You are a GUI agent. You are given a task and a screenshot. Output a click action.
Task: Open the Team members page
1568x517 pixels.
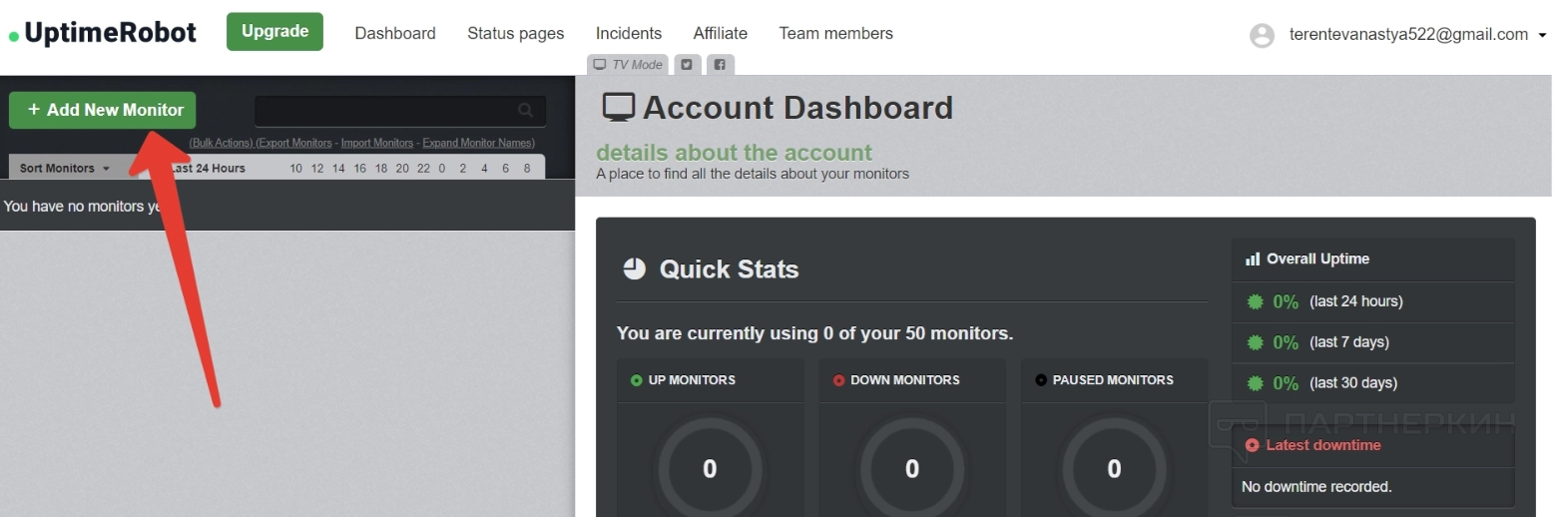pos(836,34)
